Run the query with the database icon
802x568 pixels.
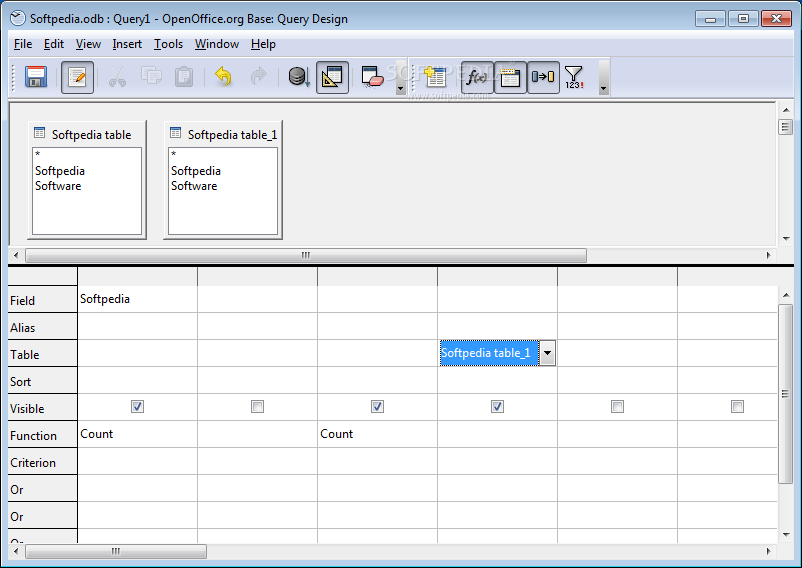pos(299,77)
